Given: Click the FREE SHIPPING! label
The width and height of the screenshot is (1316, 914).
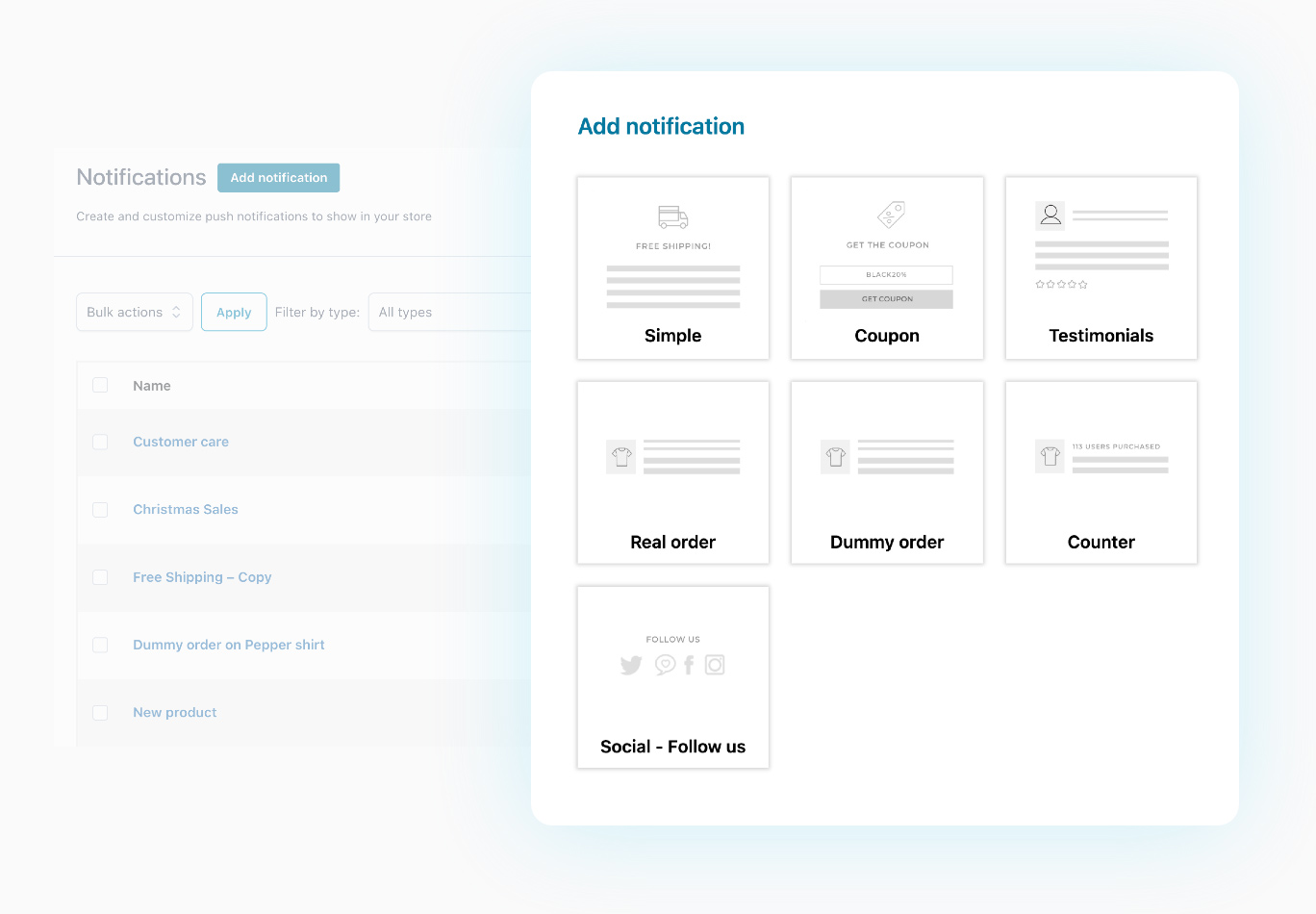Looking at the screenshot, I should (x=673, y=246).
